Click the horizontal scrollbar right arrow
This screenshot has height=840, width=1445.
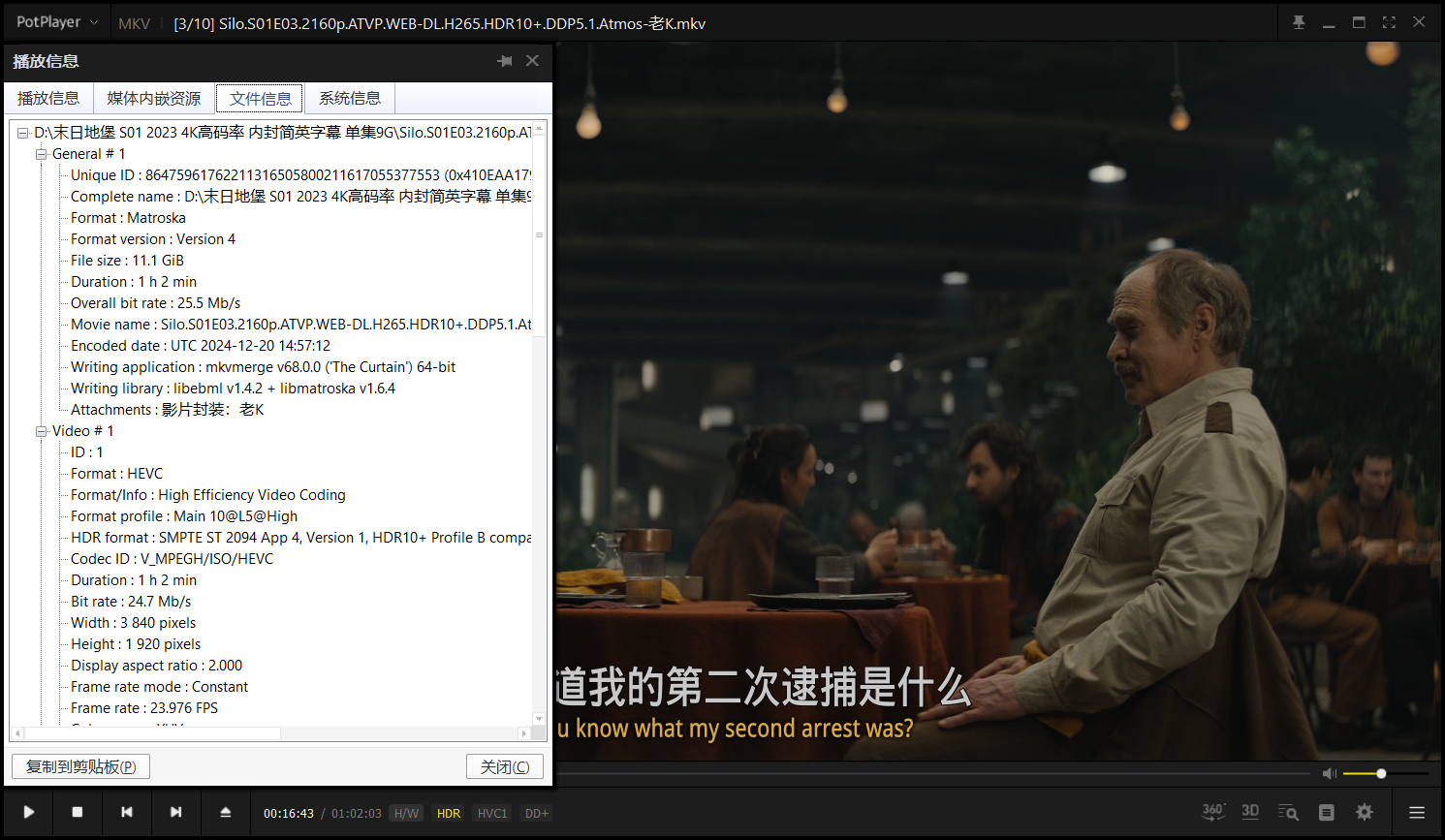point(524,733)
